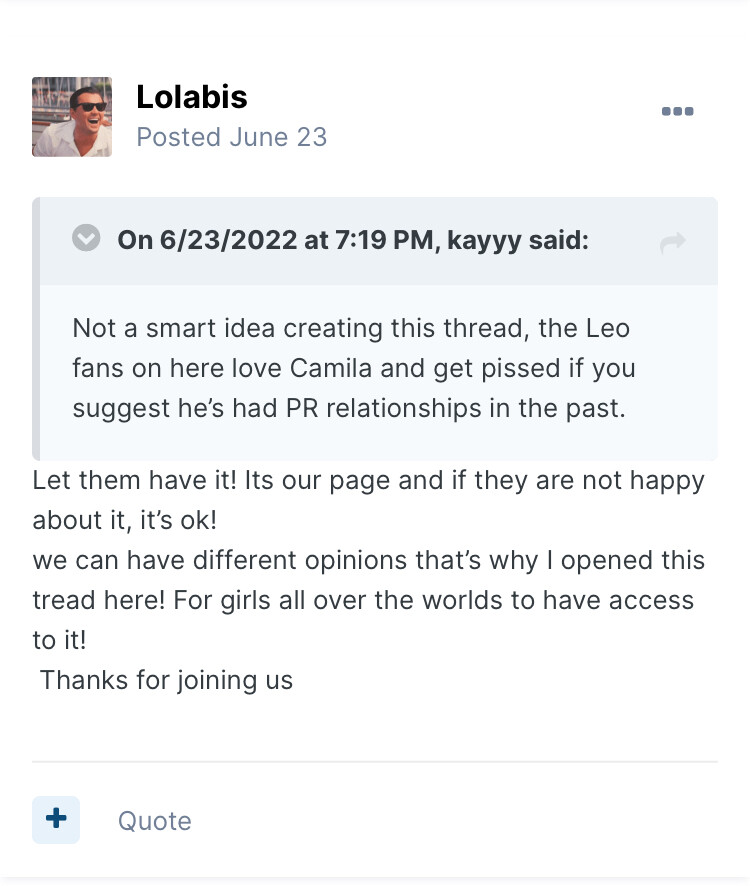The width and height of the screenshot is (750, 886).
Task: Open the post options three-dot menu
Action: [x=677, y=111]
